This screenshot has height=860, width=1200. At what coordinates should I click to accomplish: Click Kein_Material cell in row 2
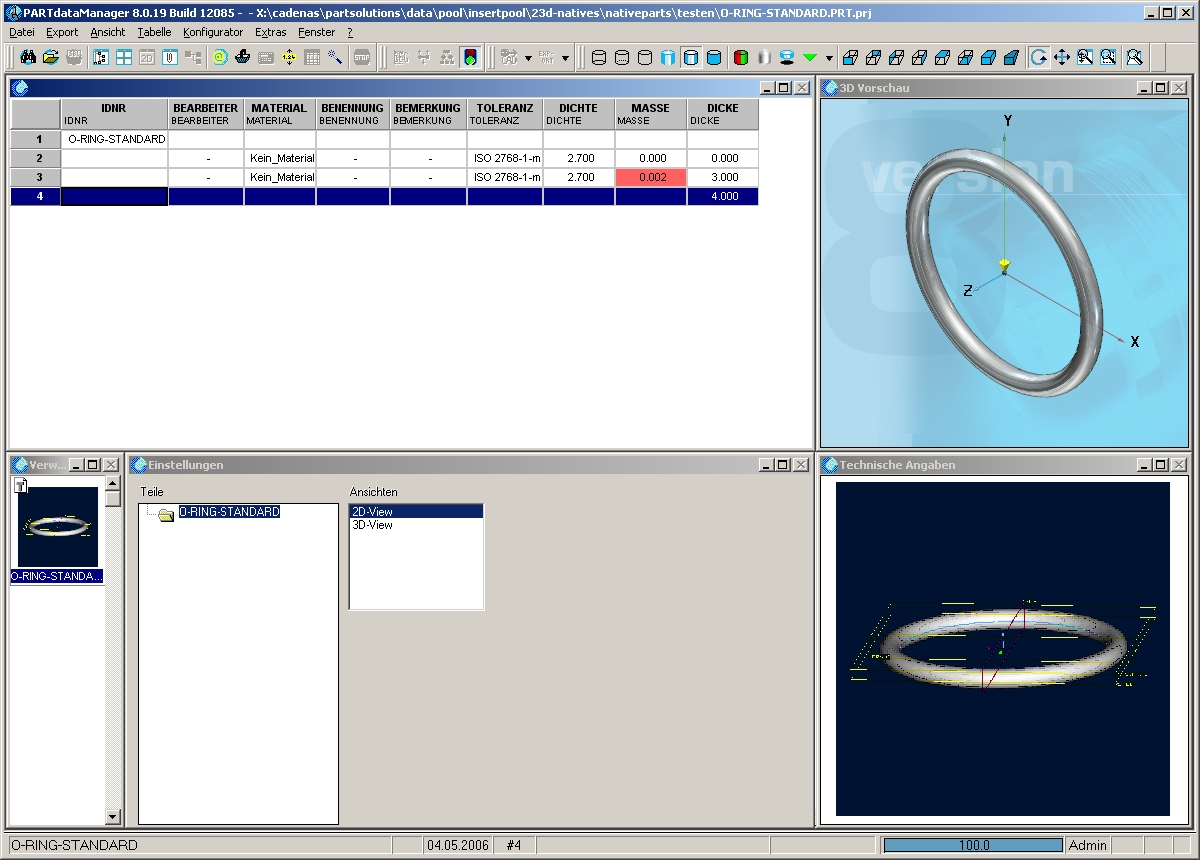[280, 158]
